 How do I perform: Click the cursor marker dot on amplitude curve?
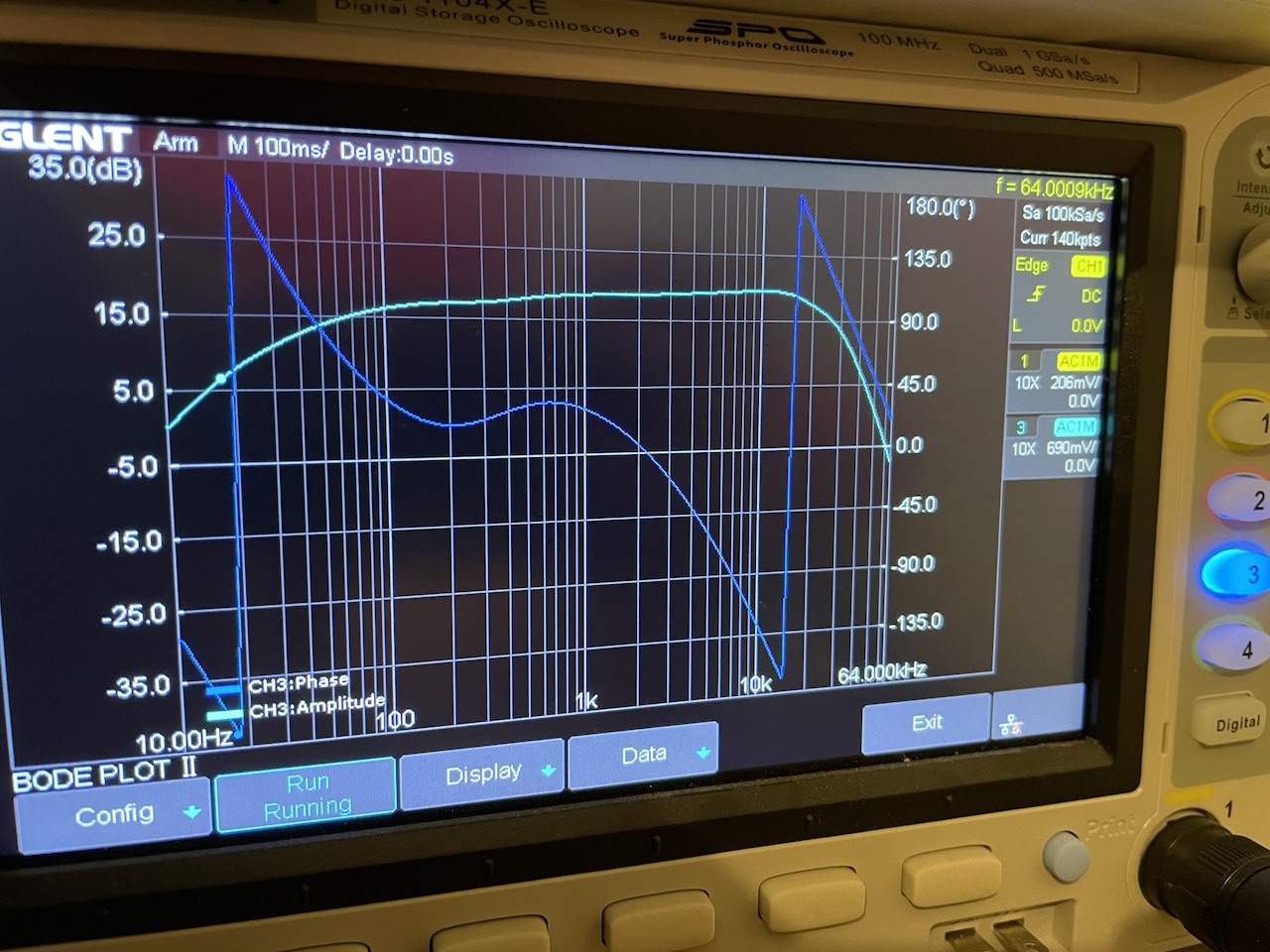click(x=221, y=378)
